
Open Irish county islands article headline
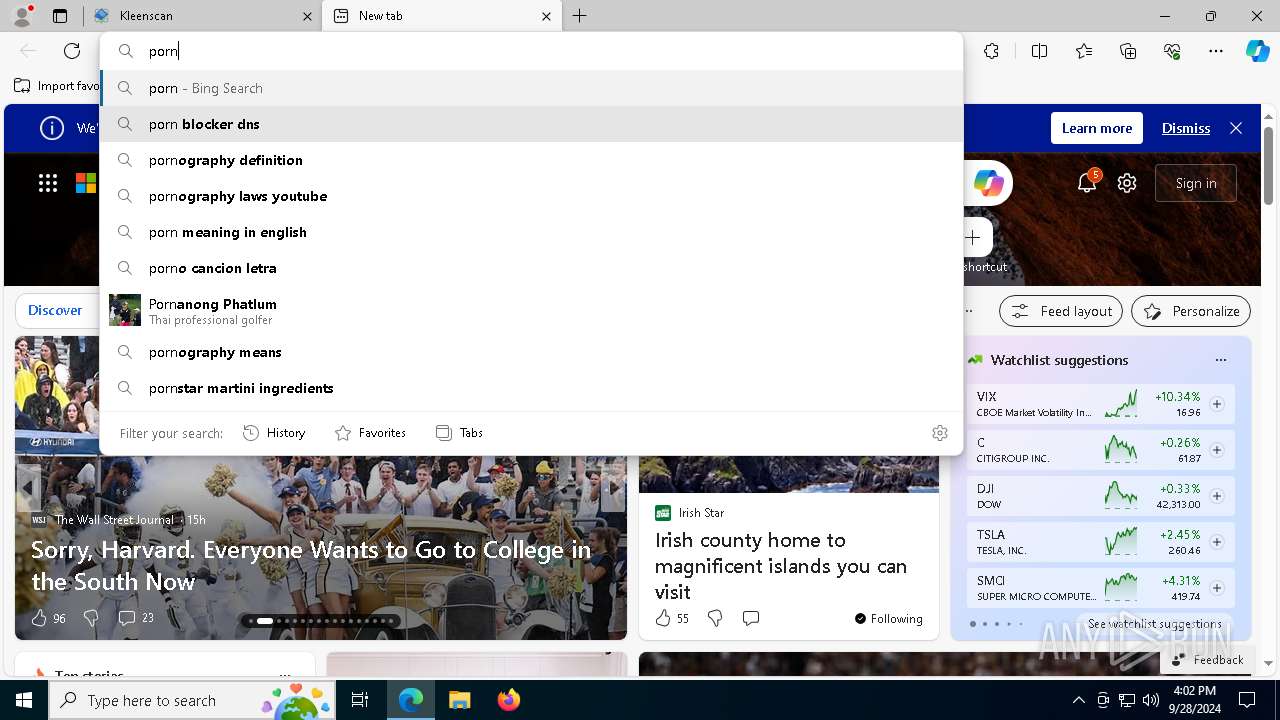point(781,566)
